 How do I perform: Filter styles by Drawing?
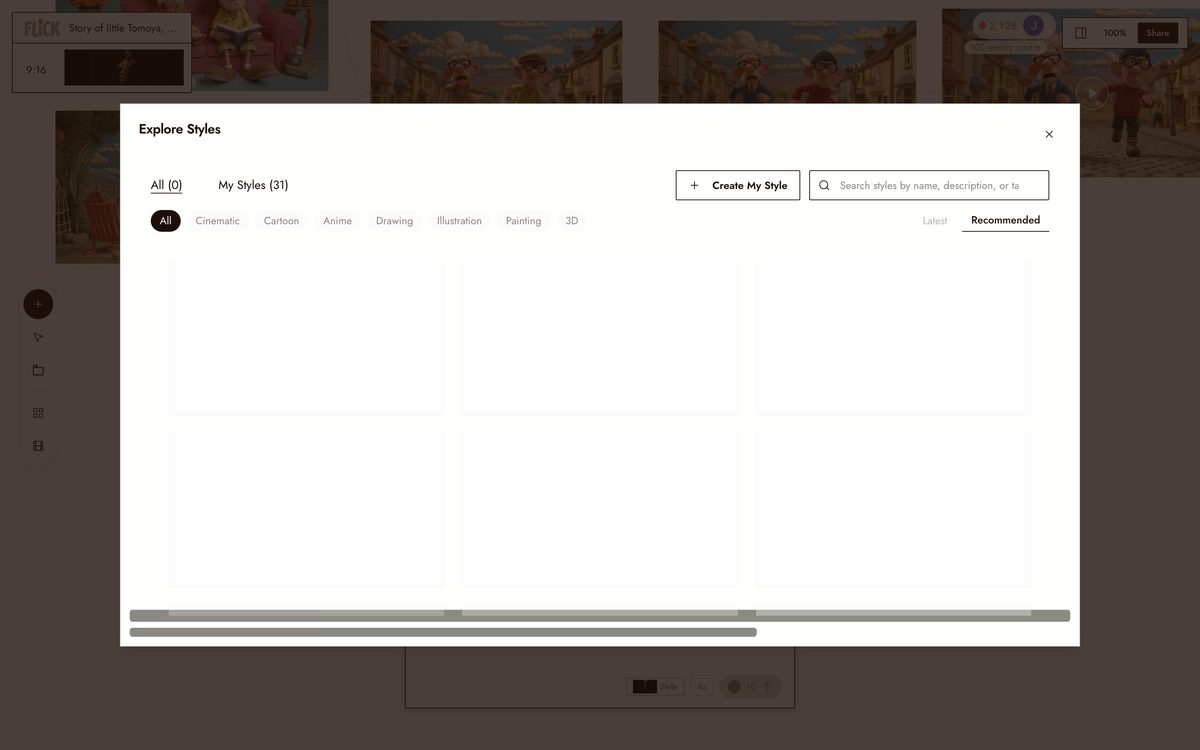pyautogui.click(x=394, y=221)
